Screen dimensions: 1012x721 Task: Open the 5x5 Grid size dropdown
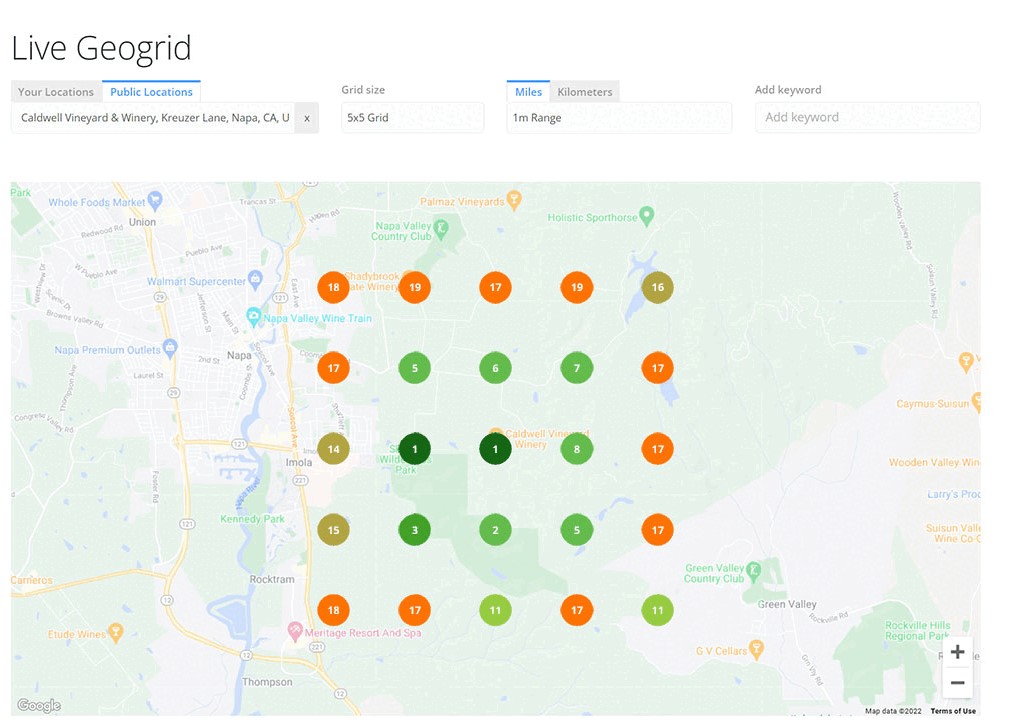point(412,118)
